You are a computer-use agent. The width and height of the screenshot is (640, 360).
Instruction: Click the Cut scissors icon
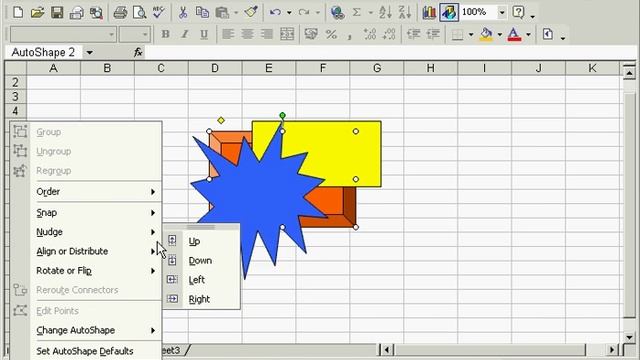pos(183,12)
